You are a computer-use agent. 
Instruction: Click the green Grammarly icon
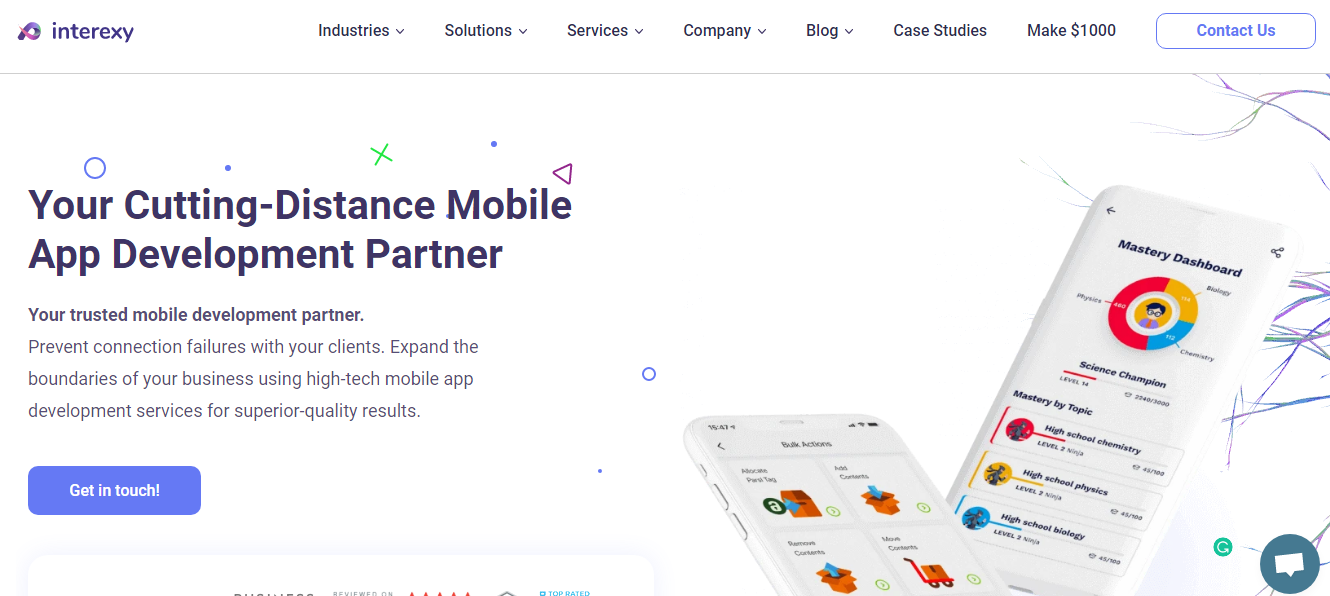coord(1222,547)
